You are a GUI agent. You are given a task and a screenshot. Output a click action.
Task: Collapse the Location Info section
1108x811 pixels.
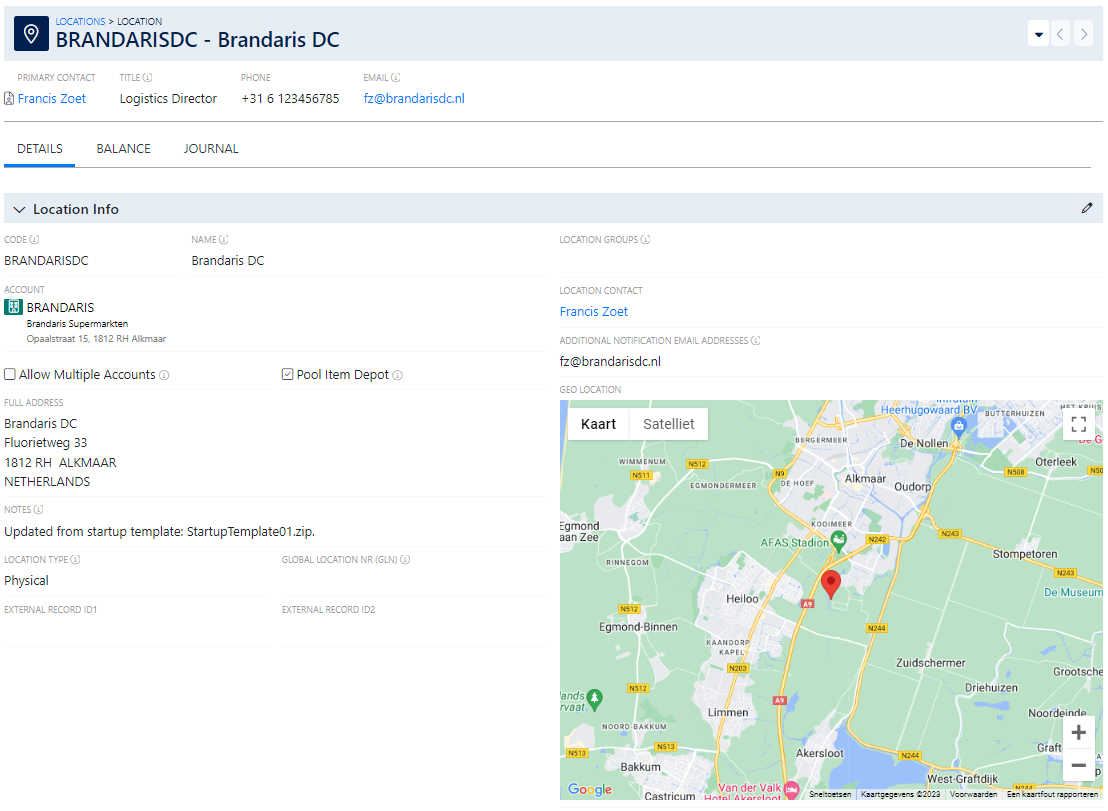click(19, 209)
